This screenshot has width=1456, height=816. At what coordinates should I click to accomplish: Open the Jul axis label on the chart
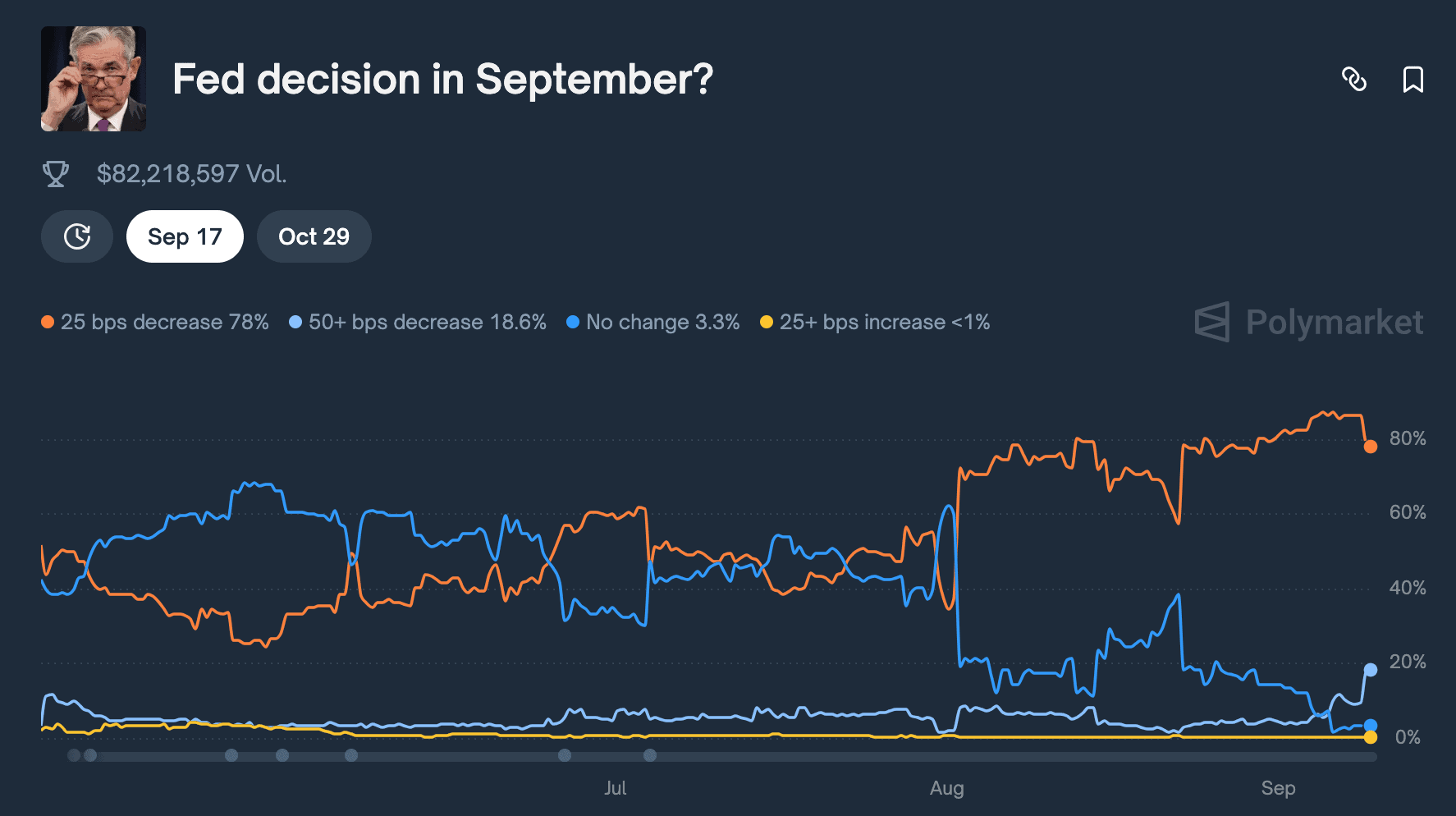point(616,788)
